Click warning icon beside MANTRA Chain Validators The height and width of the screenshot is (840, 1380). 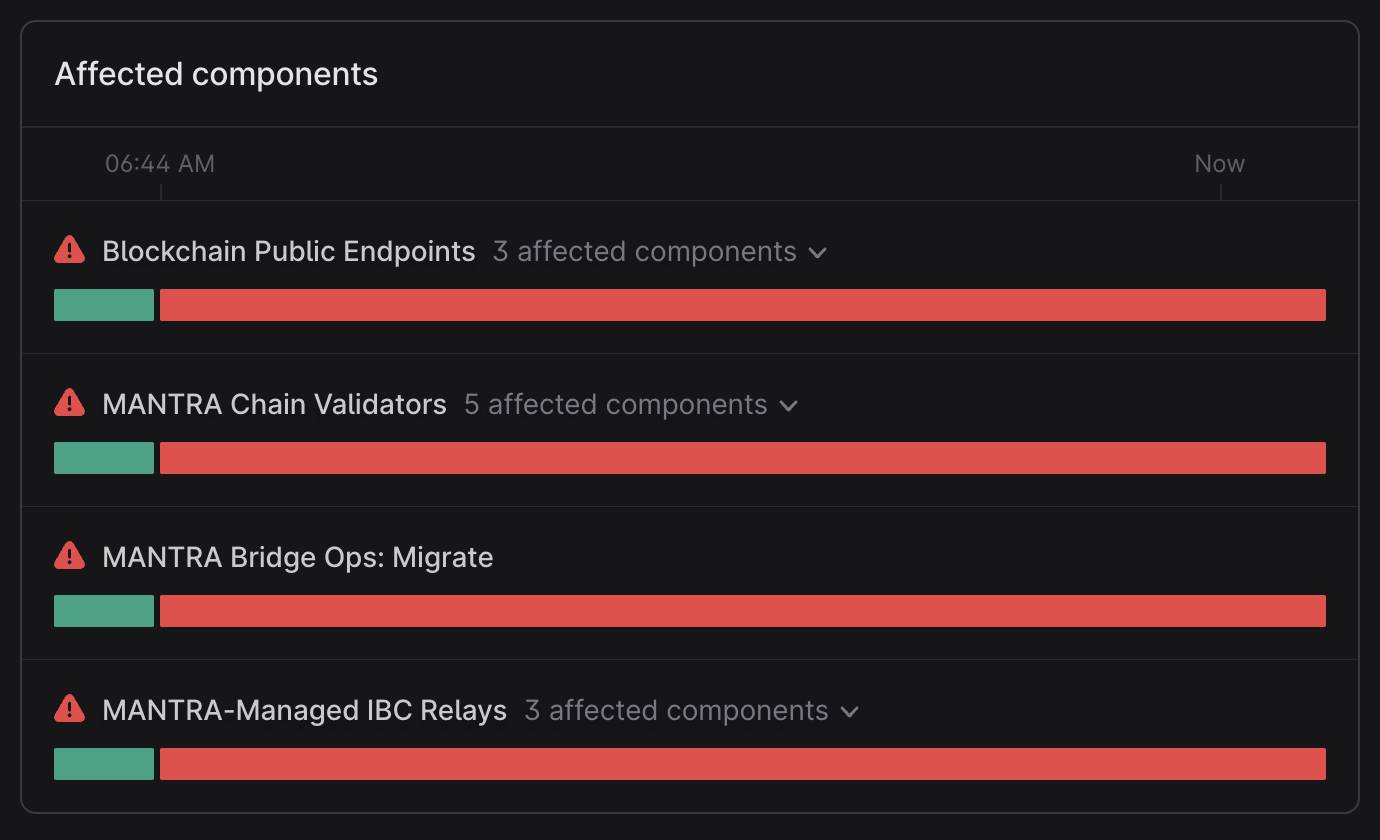69,403
